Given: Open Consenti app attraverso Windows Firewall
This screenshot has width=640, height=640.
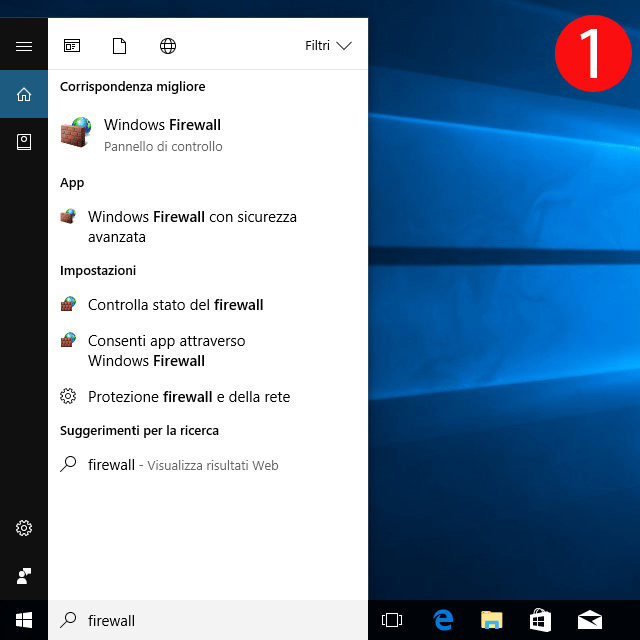Looking at the screenshot, I should [x=166, y=351].
